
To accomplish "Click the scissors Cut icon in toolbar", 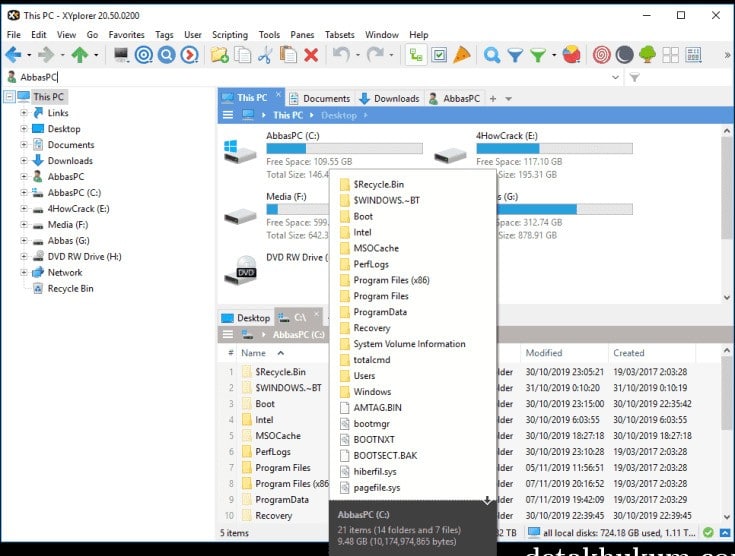I will pyautogui.click(x=265, y=55).
